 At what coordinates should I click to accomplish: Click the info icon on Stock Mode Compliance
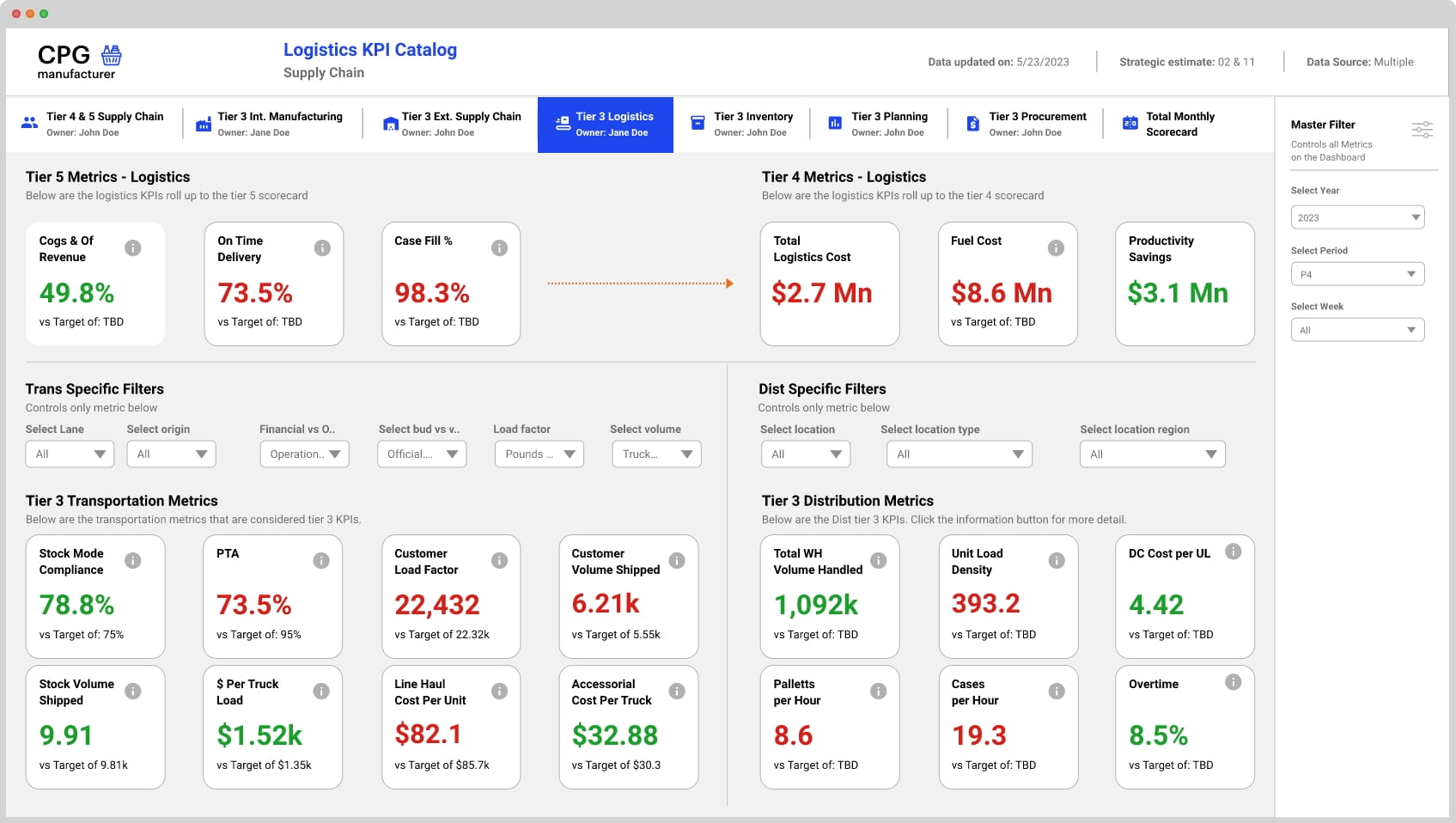(133, 560)
